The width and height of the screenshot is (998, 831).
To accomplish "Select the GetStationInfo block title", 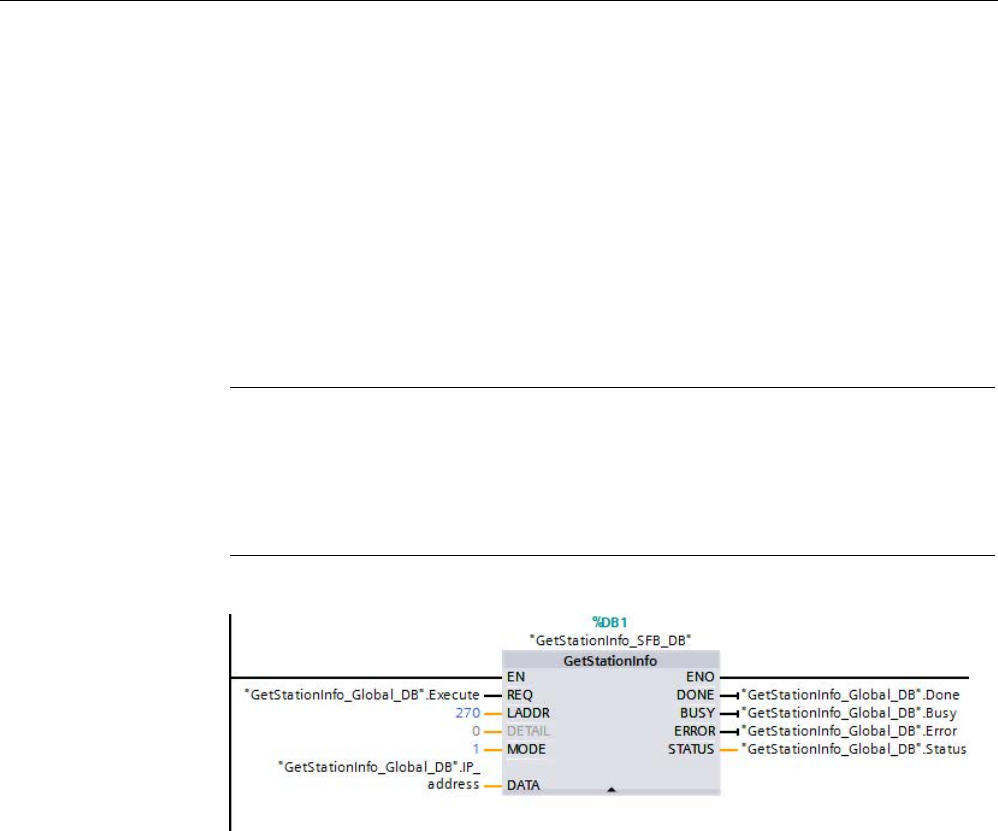I will pyautogui.click(x=610, y=661).
